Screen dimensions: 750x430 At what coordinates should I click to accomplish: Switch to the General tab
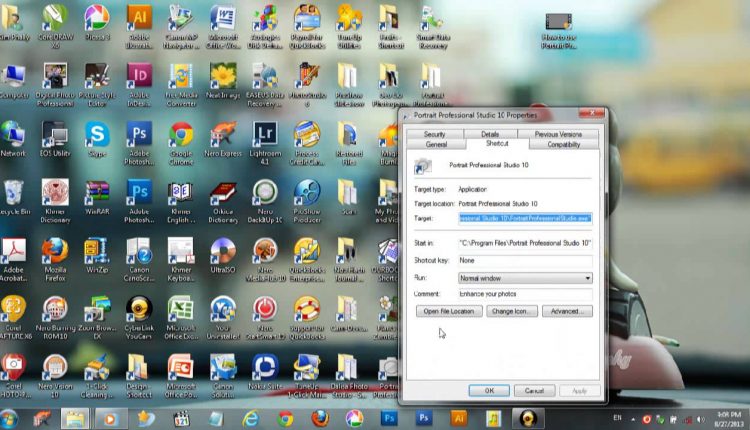pos(436,144)
